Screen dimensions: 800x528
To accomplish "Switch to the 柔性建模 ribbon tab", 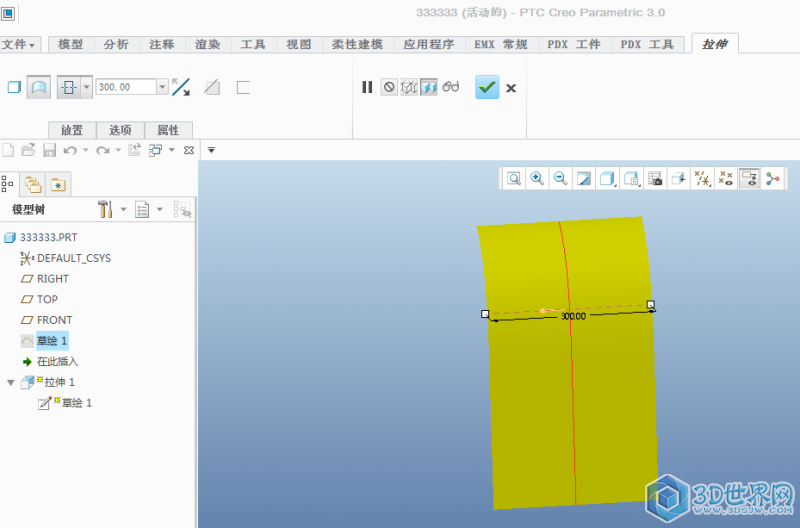I will click(357, 44).
